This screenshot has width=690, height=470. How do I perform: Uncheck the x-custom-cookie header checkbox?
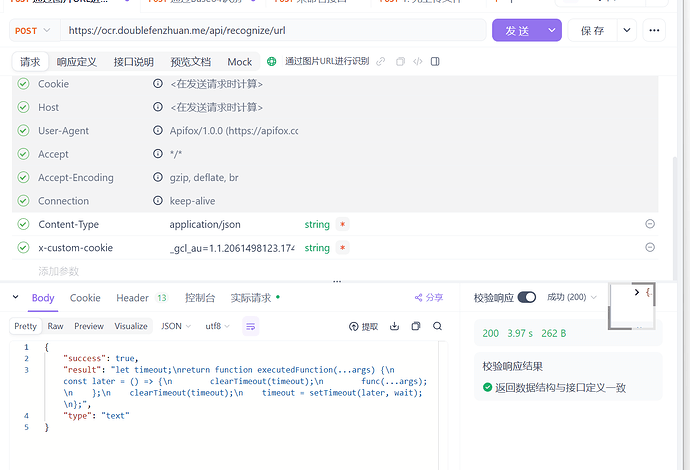23,248
